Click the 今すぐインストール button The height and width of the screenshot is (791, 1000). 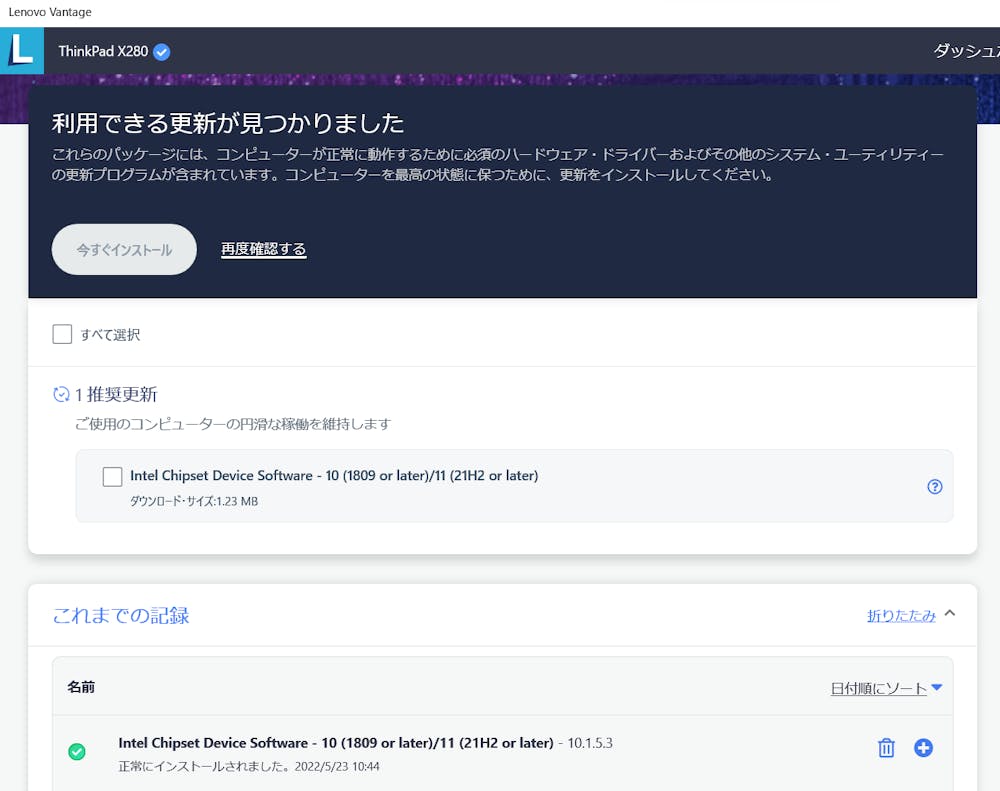click(124, 249)
